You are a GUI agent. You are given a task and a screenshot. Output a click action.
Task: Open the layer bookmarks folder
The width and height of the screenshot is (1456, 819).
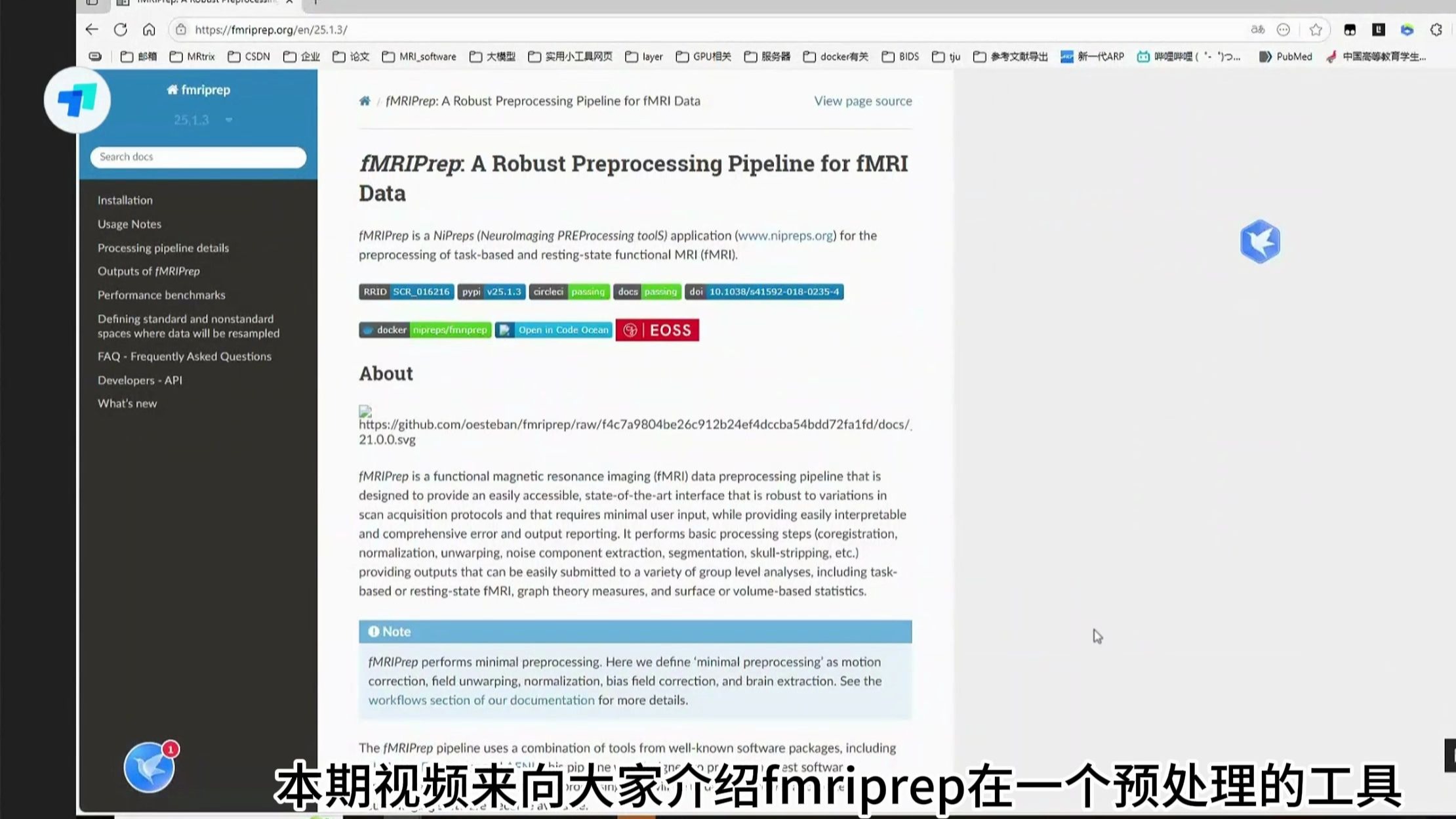(x=644, y=56)
